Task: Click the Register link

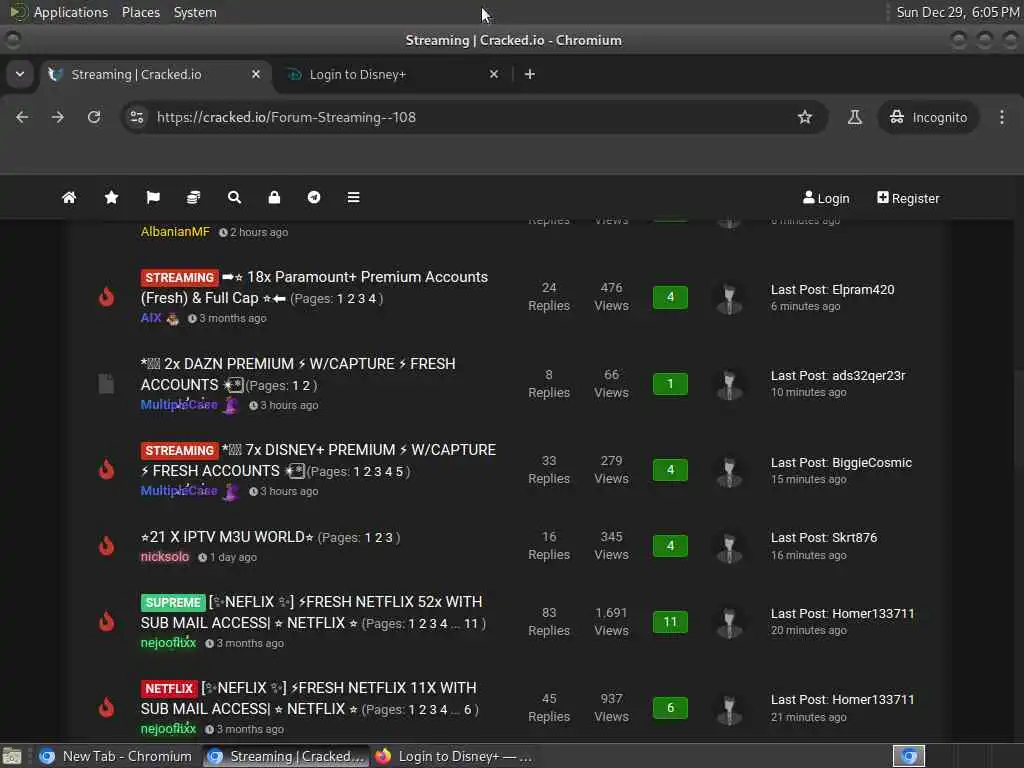Action: [x=908, y=198]
